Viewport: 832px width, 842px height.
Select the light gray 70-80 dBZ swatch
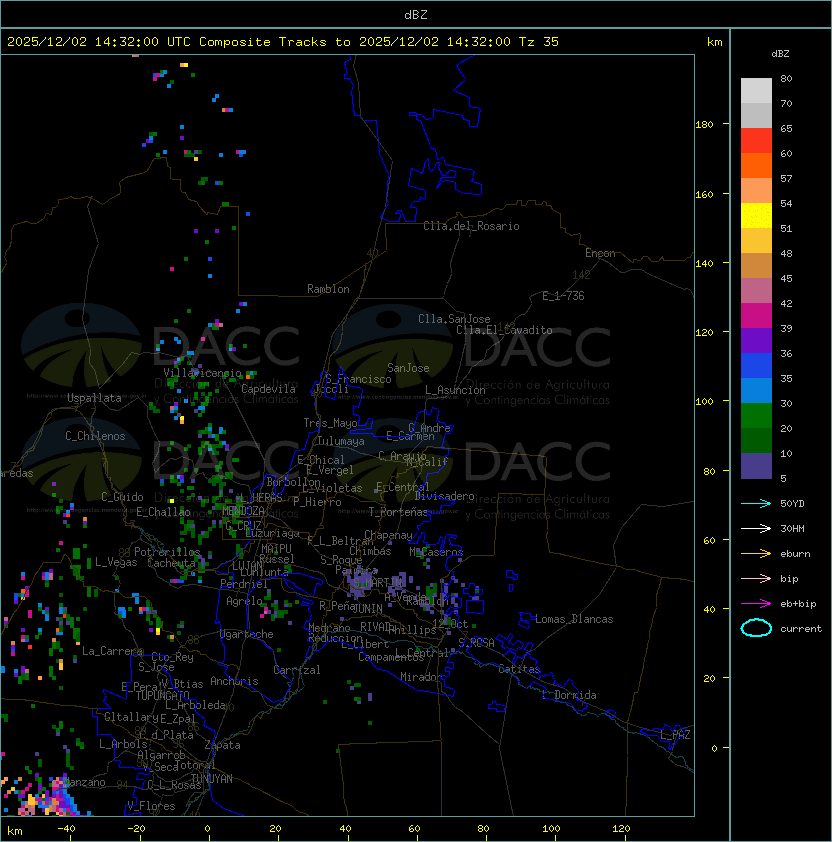tap(756, 91)
